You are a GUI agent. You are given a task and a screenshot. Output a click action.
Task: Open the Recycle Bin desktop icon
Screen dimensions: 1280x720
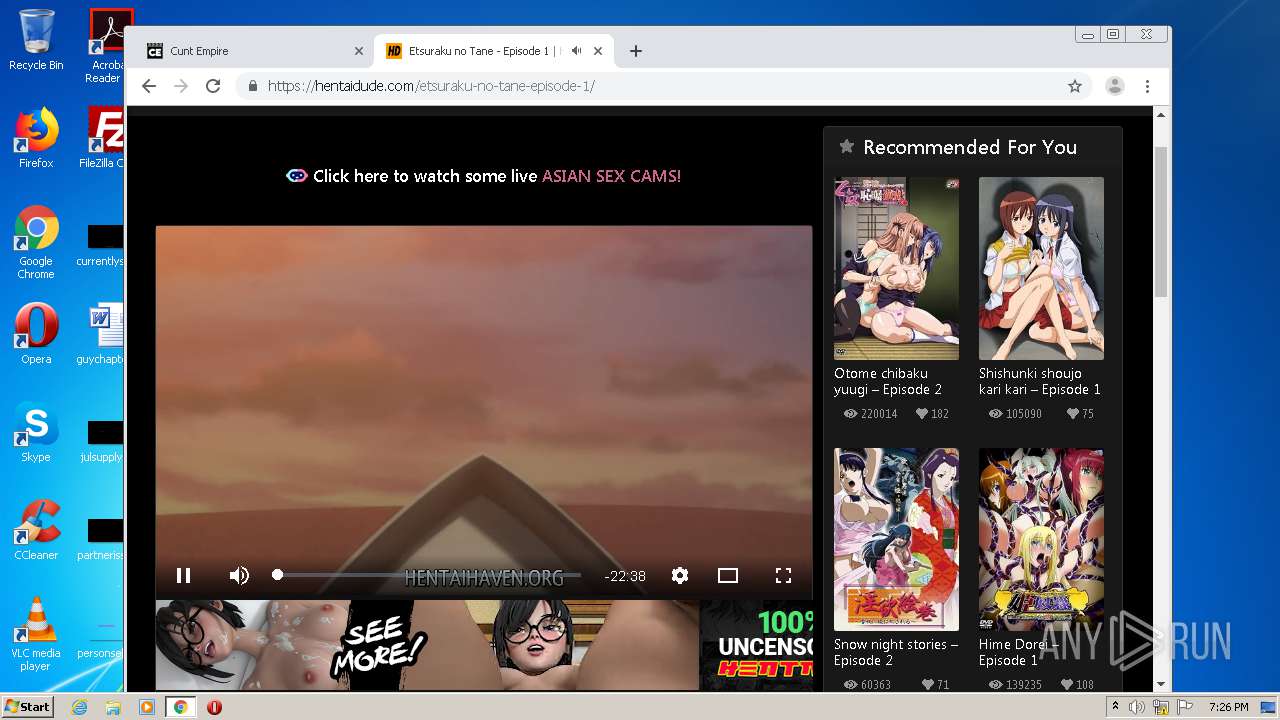click(36, 40)
